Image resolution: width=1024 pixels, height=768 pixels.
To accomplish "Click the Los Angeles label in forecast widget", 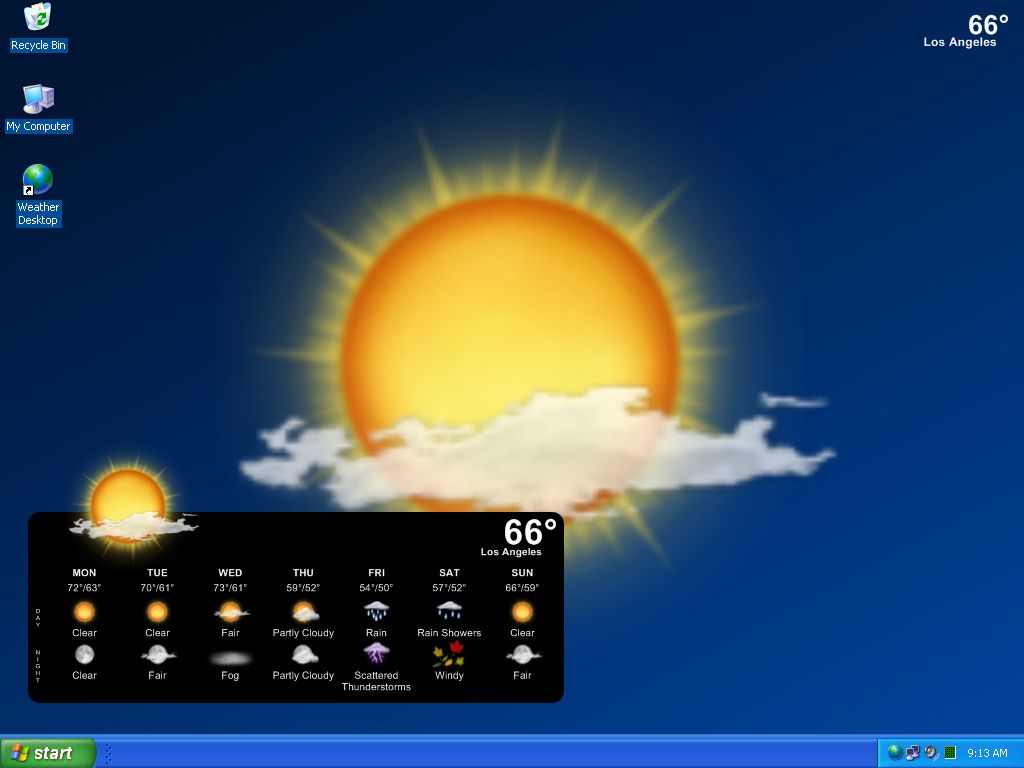I will pos(511,552).
